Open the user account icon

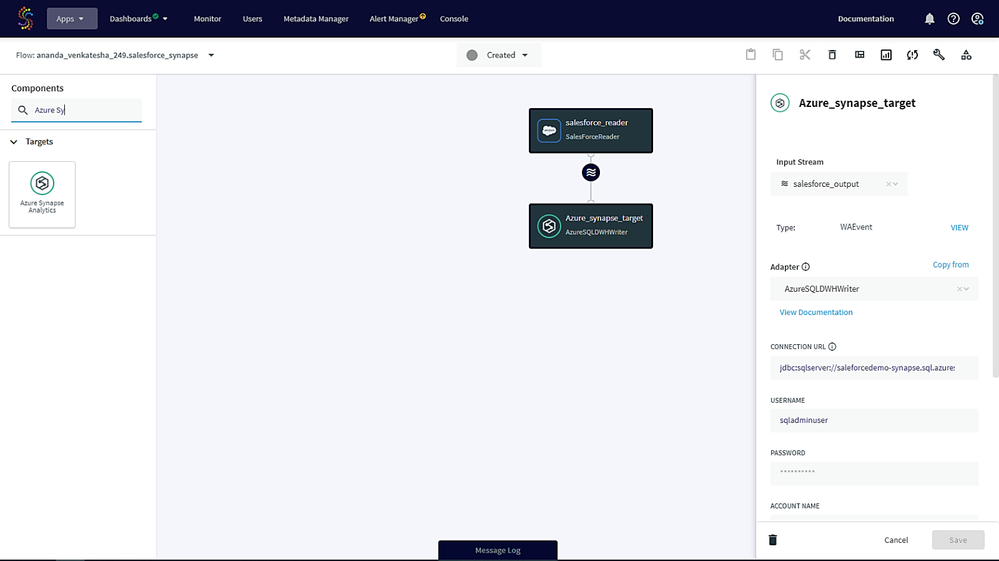977,18
